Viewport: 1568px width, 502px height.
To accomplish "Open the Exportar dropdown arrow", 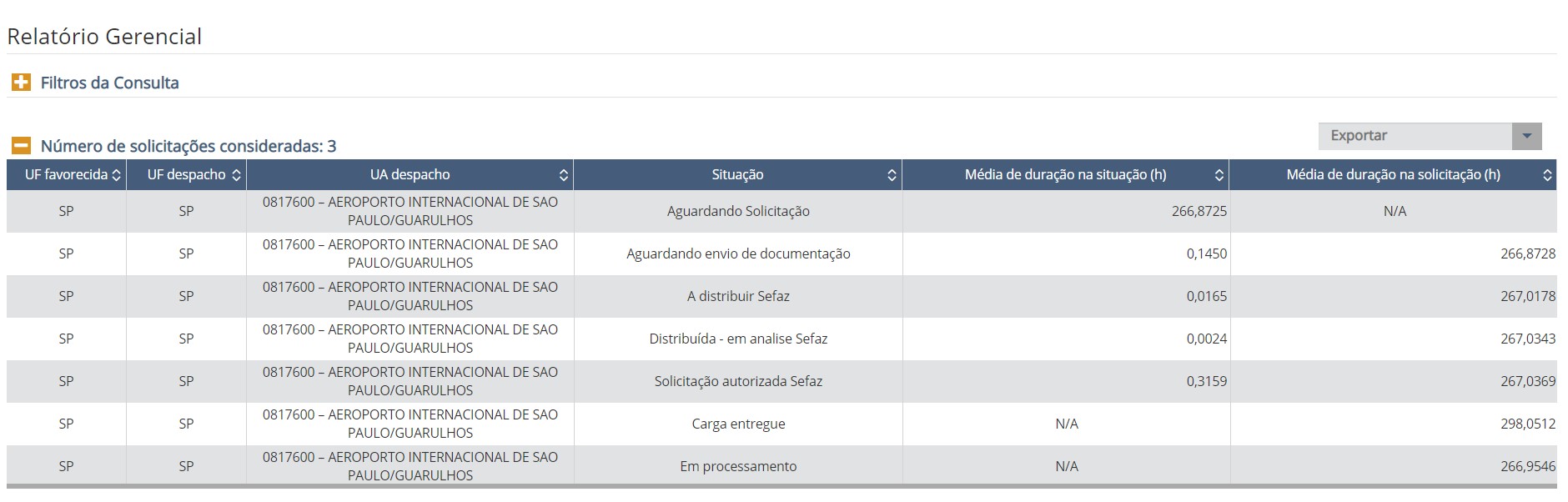I will pyautogui.click(x=1526, y=136).
